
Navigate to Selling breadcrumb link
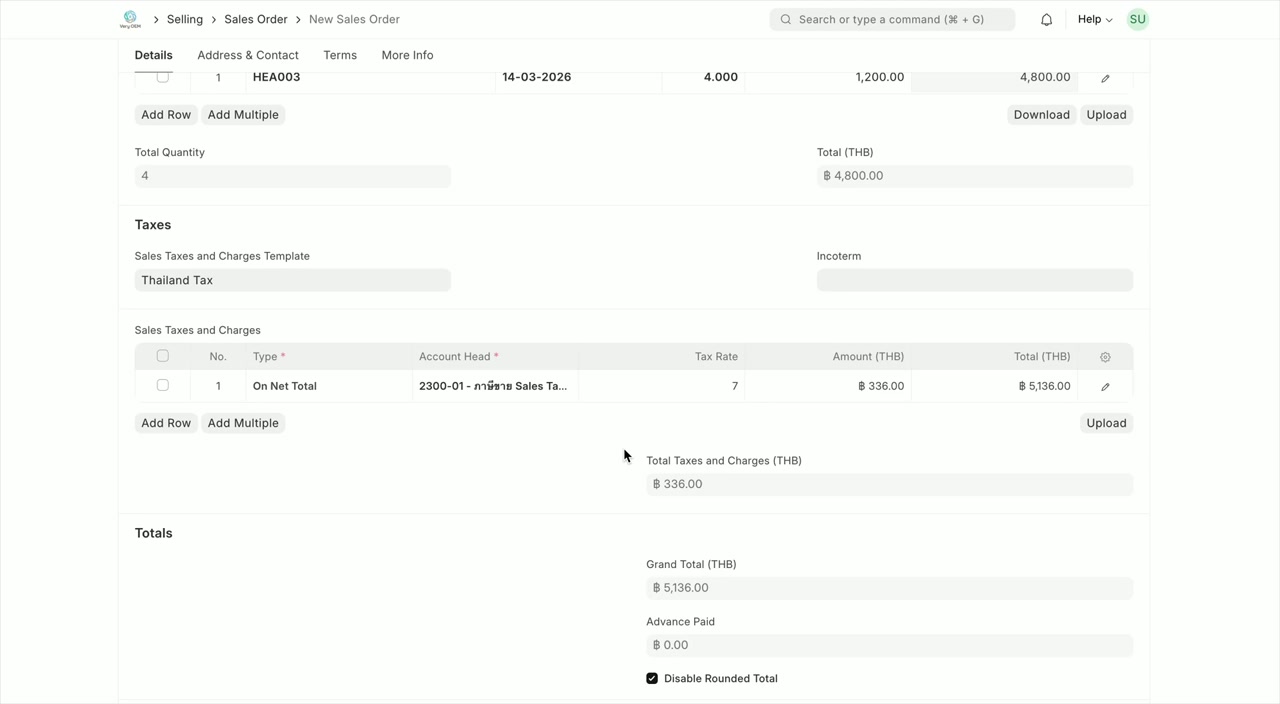184,19
